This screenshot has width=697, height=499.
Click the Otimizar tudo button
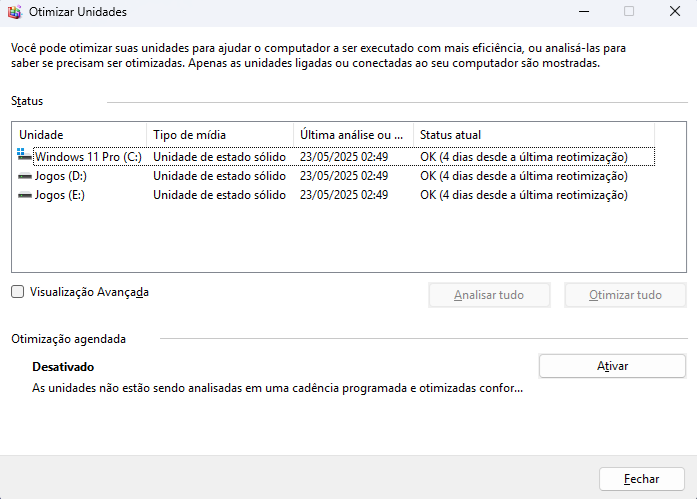coord(625,295)
